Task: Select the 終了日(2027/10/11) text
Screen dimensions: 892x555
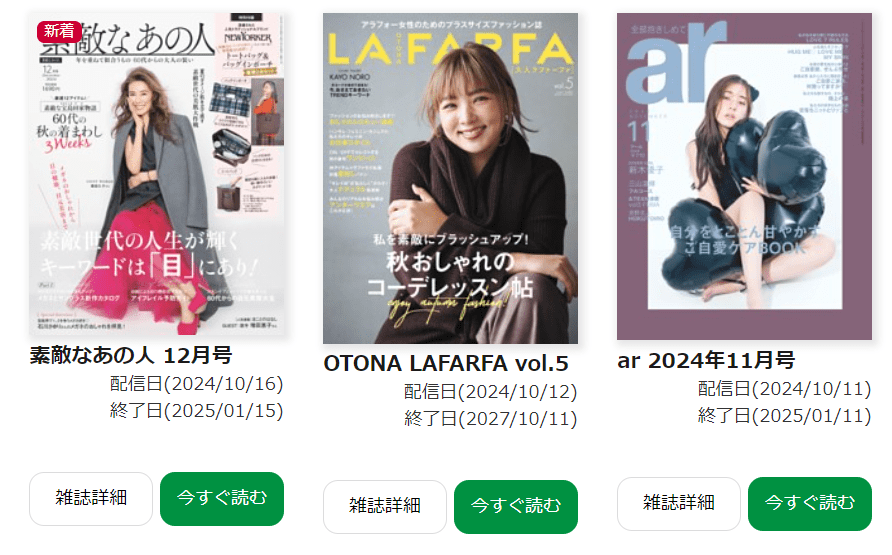Action: point(490,419)
